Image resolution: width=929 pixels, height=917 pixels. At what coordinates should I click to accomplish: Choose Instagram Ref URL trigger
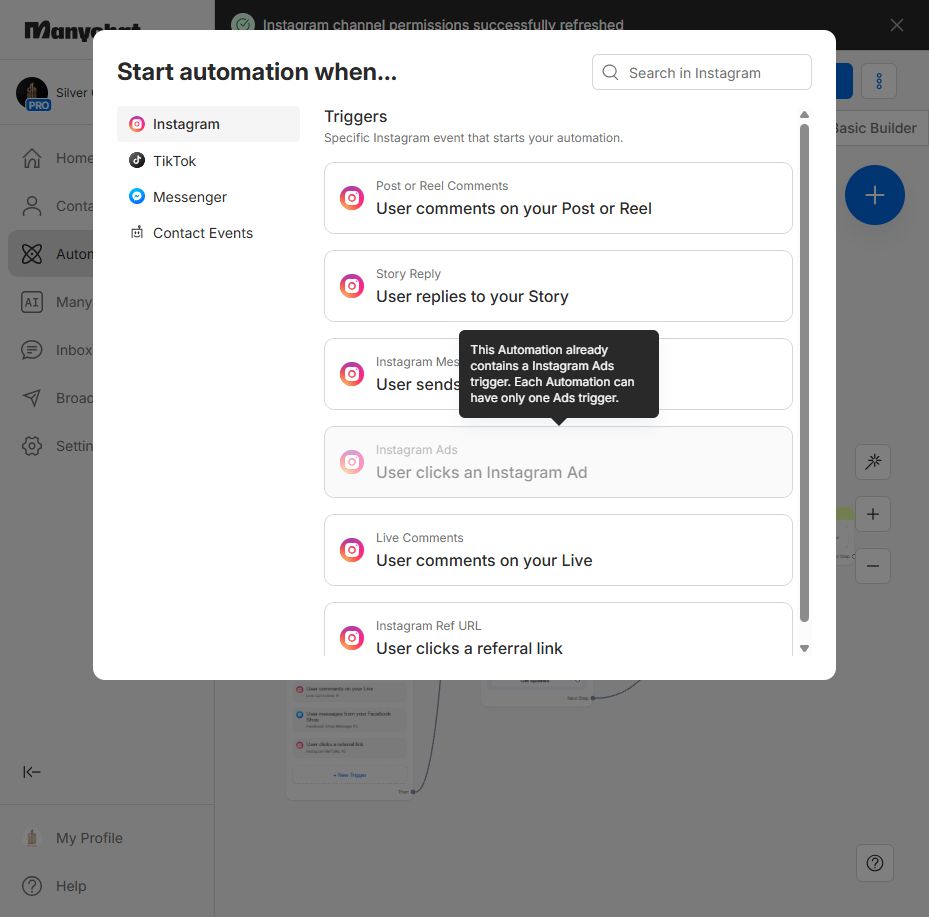pos(558,629)
